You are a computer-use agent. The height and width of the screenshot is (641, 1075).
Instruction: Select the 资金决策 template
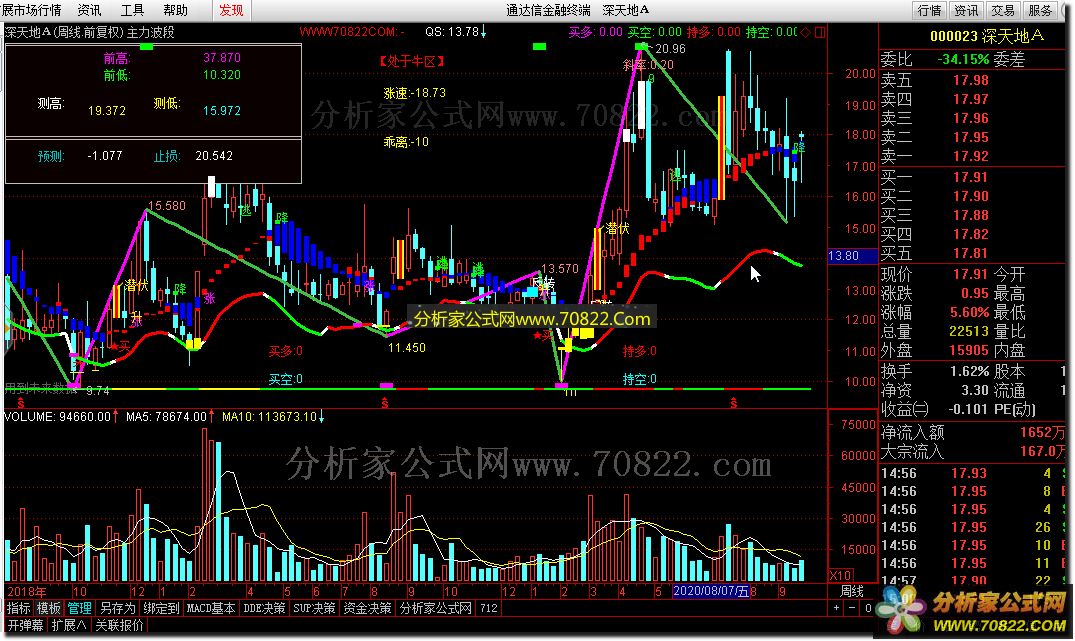tap(367, 608)
